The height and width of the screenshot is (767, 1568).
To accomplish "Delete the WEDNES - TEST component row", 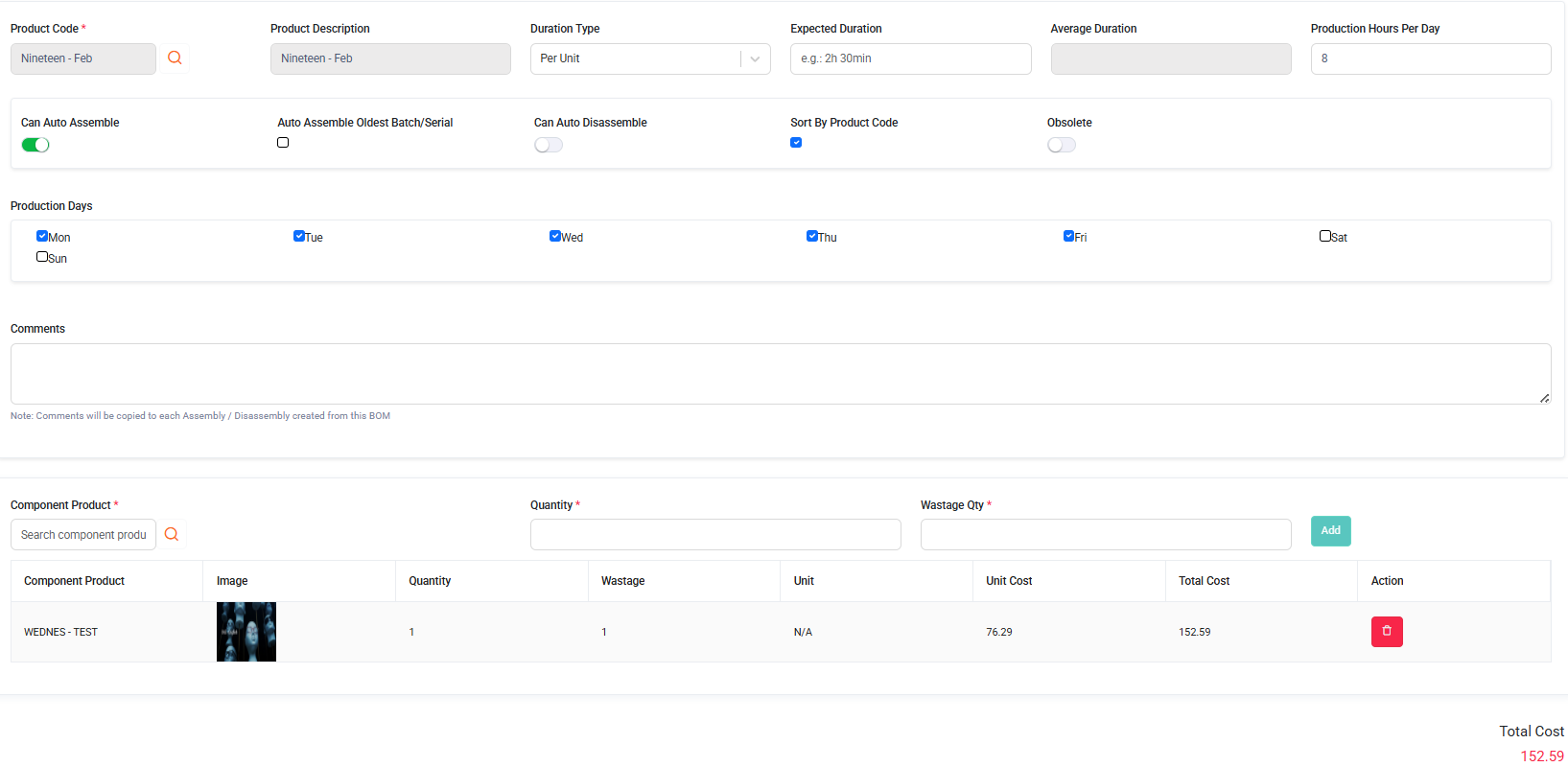I will click(x=1387, y=632).
